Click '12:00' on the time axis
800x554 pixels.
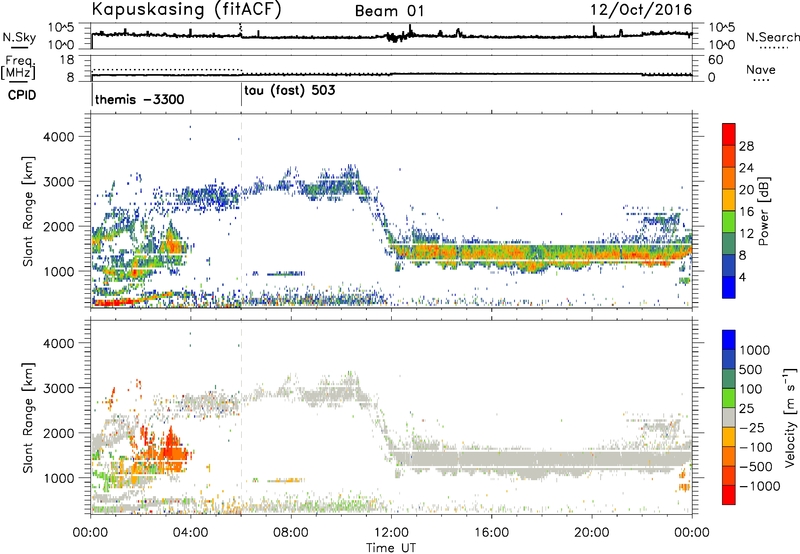(x=391, y=533)
